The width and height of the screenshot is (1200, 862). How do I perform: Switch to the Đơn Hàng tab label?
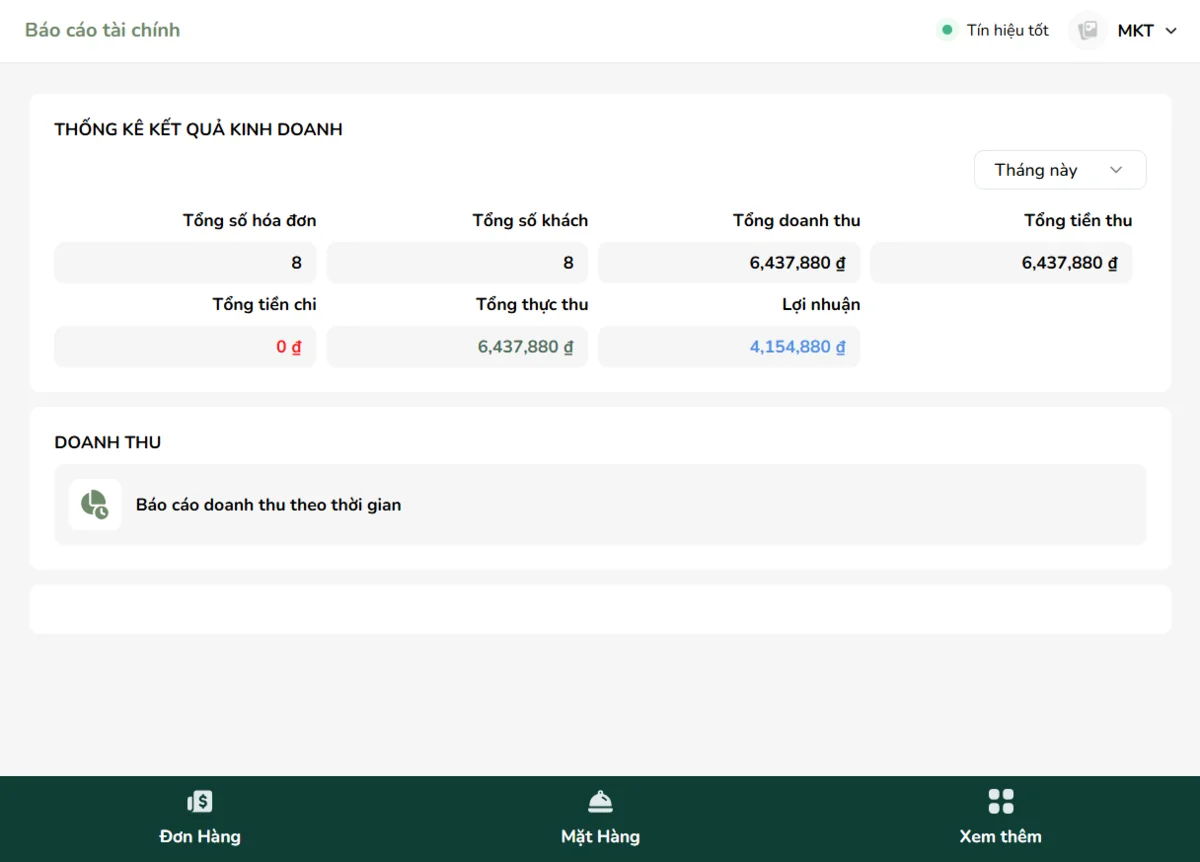tap(200, 836)
